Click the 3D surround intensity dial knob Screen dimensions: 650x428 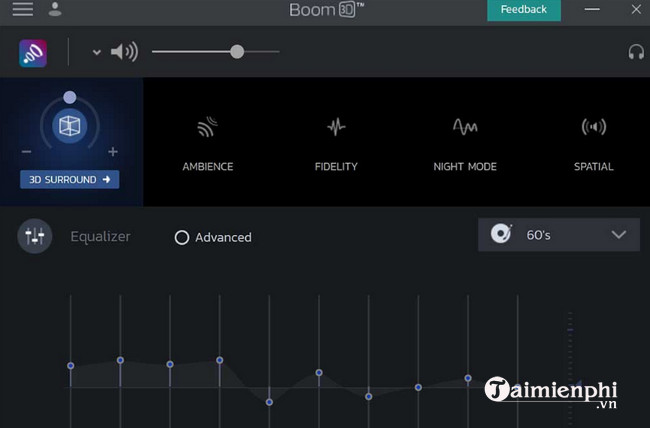click(x=70, y=97)
